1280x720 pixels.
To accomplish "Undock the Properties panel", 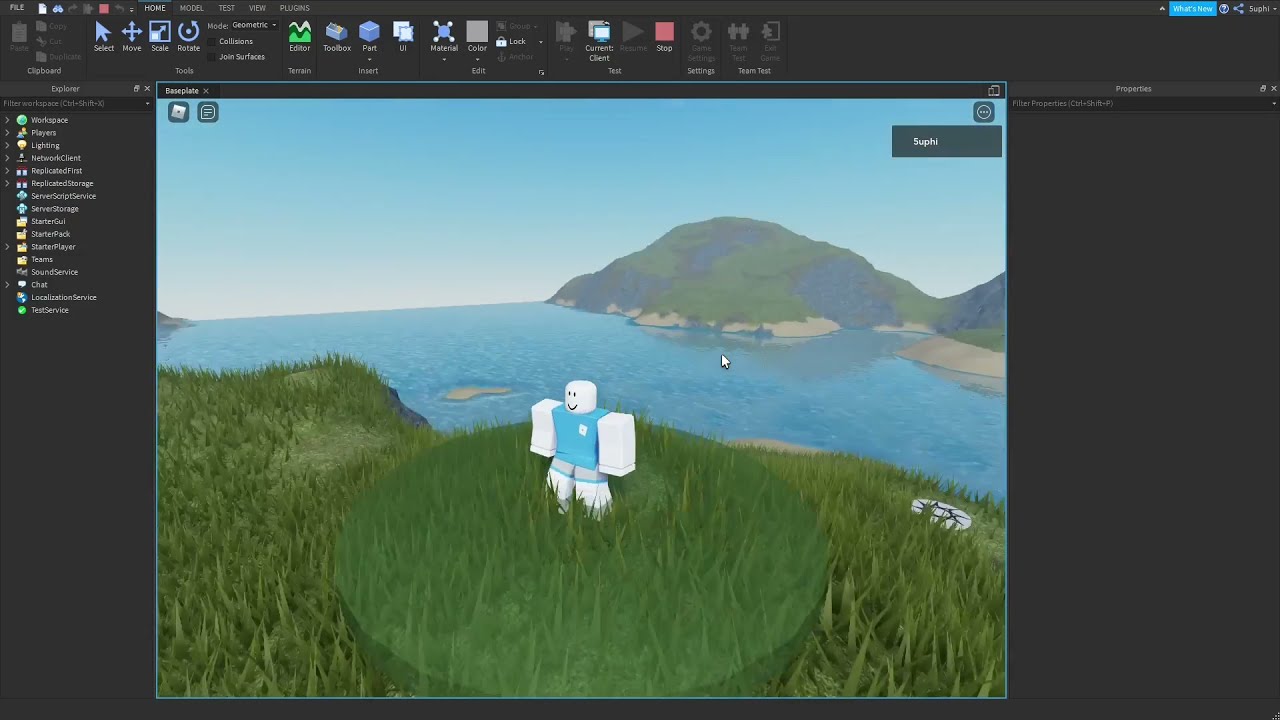I will (x=1262, y=89).
